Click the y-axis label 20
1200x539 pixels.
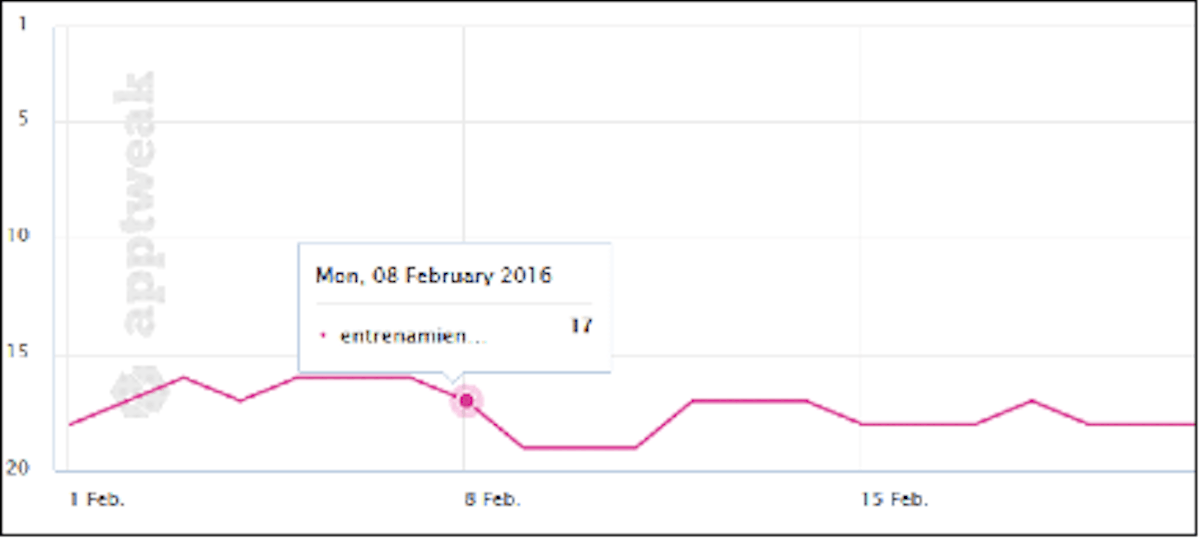point(19,468)
